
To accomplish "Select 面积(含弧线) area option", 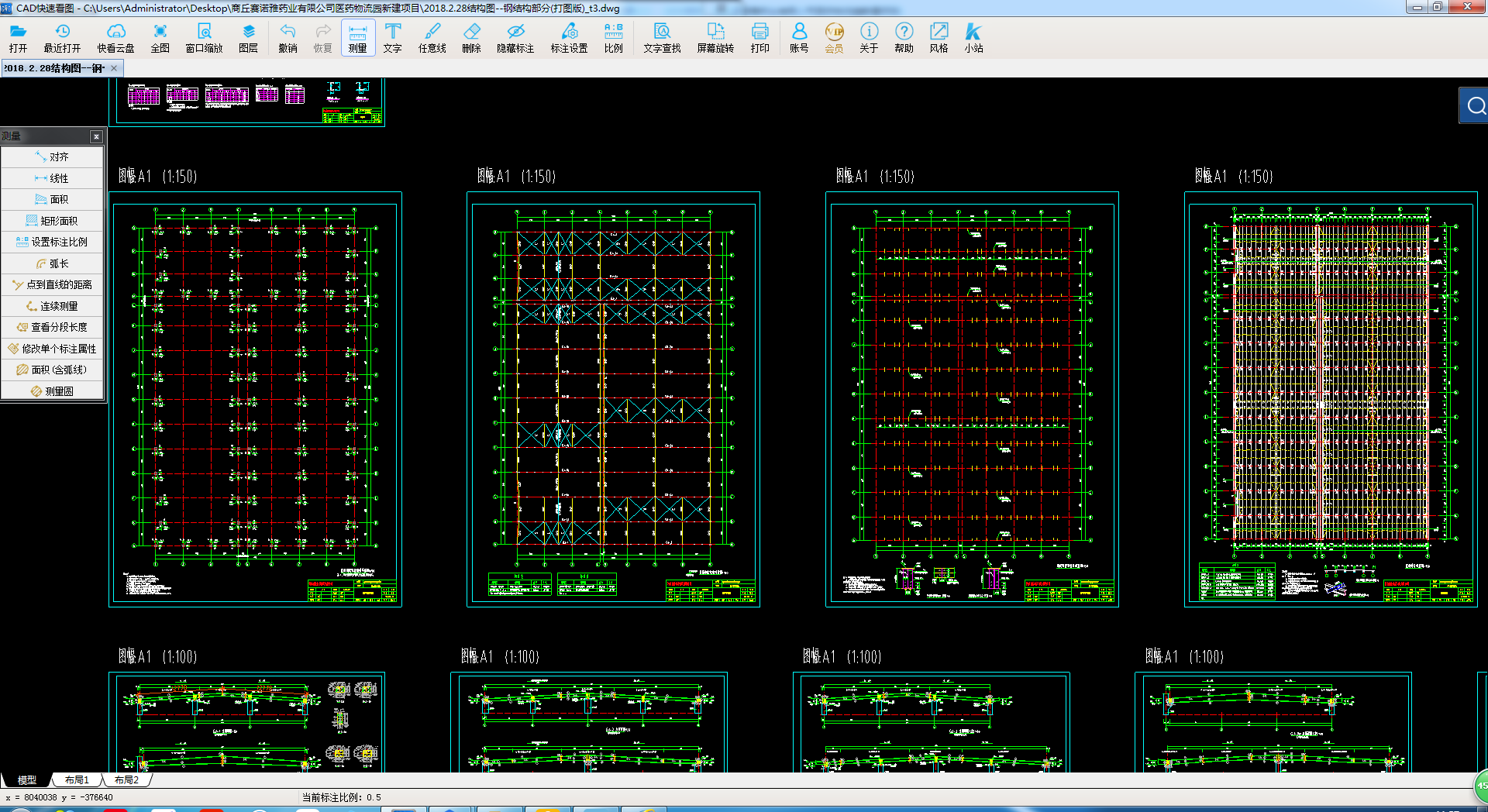I will click(x=52, y=370).
